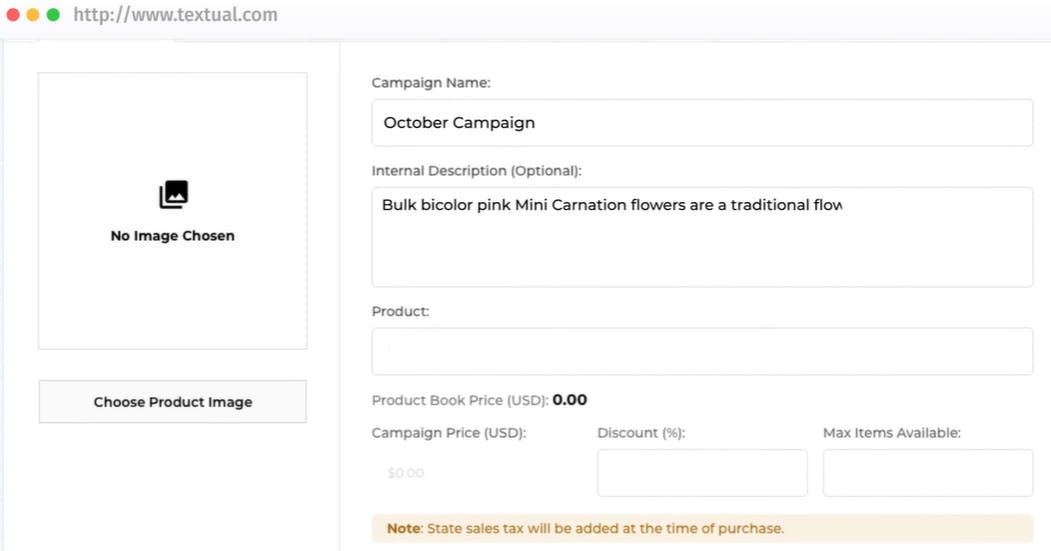Click inside Internal Description text area

pos(701,237)
